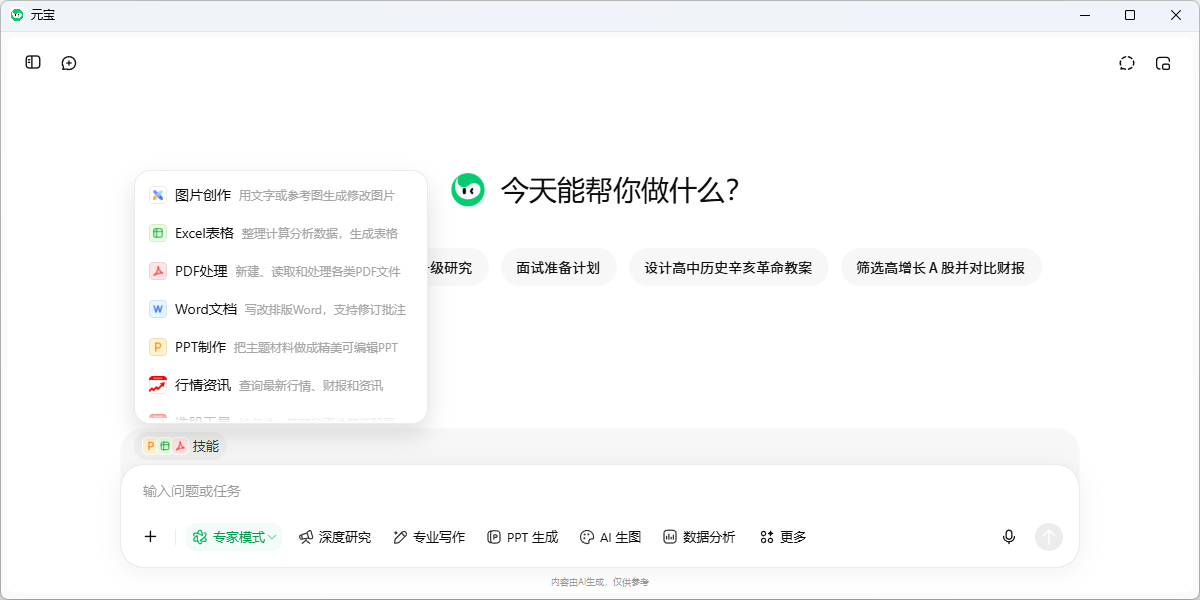Choose suggestion 面试准备计划

(x=558, y=268)
